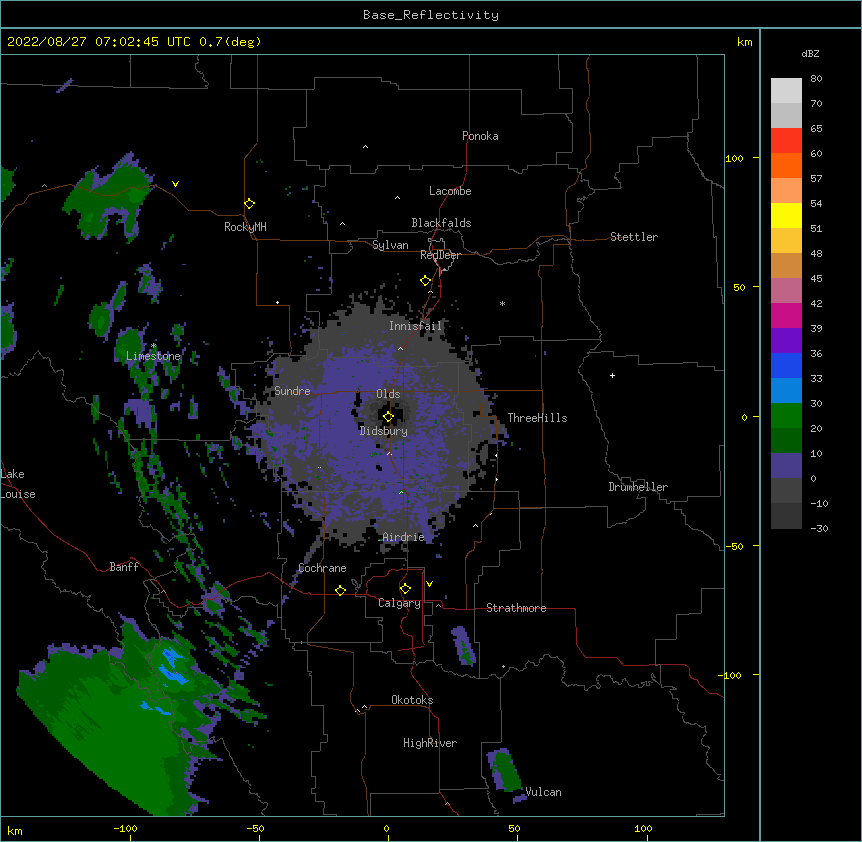Click the Cochrane town label
The width and height of the screenshot is (862, 842).
click(x=322, y=568)
